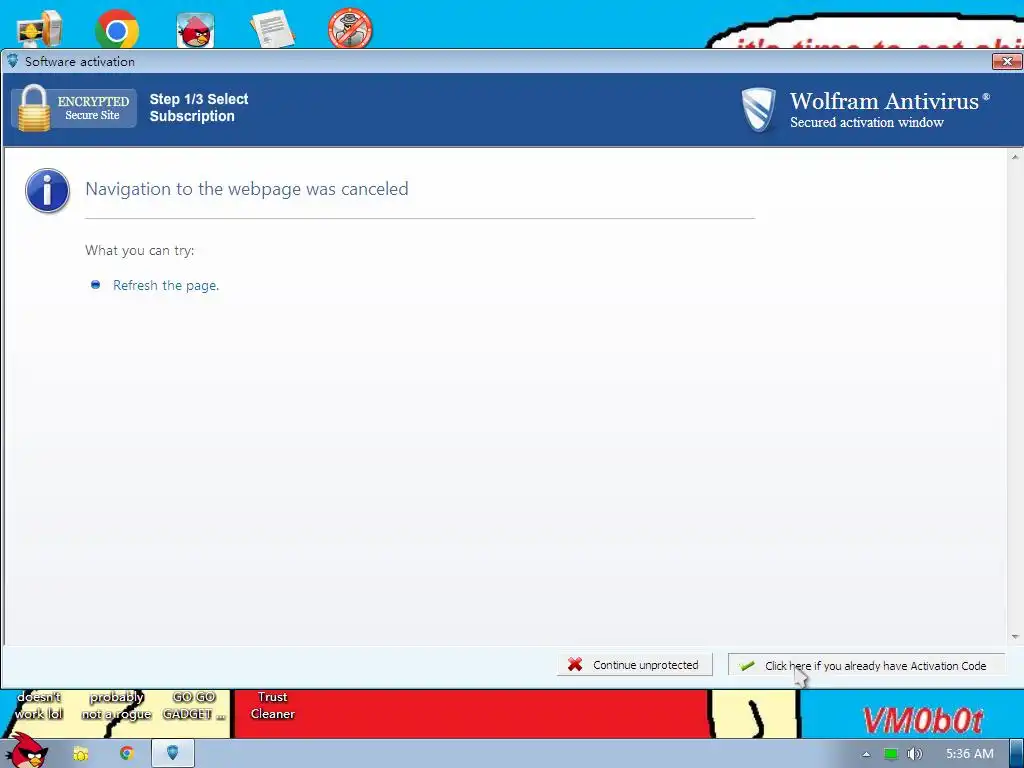Open the Angry Birds Start button
This screenshot has height=768, width=1024.
click(x=26, y=751)
